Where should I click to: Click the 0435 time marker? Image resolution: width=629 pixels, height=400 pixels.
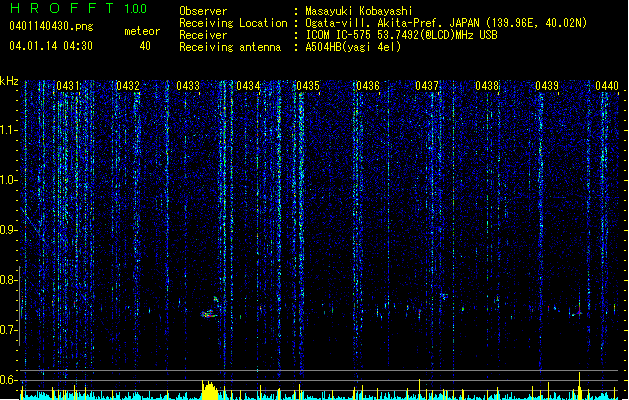tap(308, 86)
